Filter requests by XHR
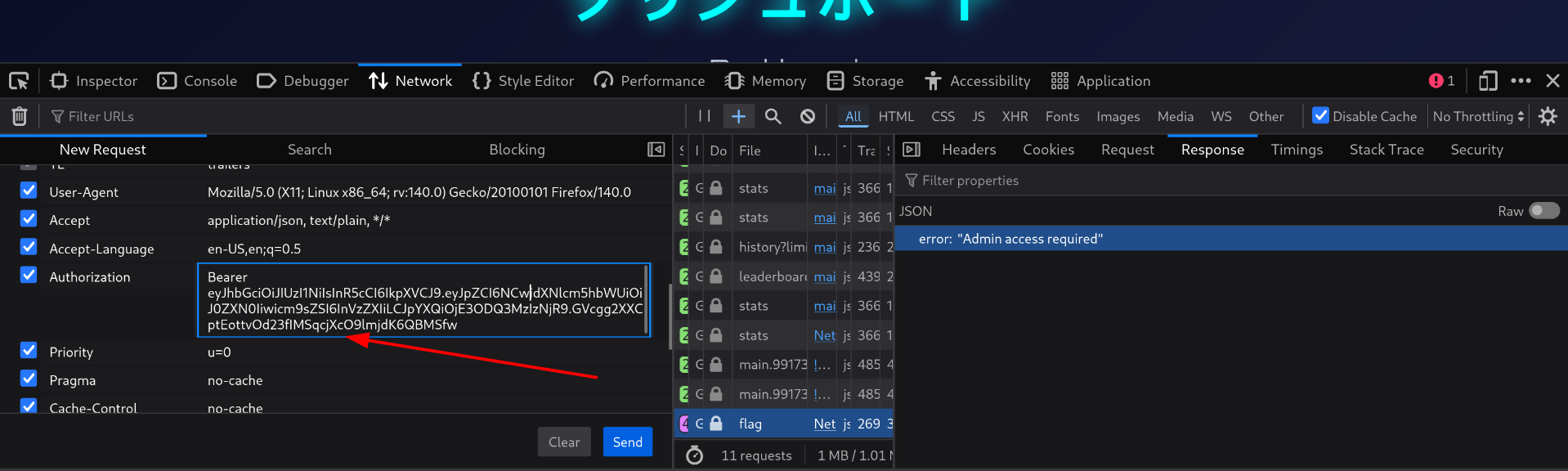This screenshot has width=1568, height=471. click(x=1015, y=116)
